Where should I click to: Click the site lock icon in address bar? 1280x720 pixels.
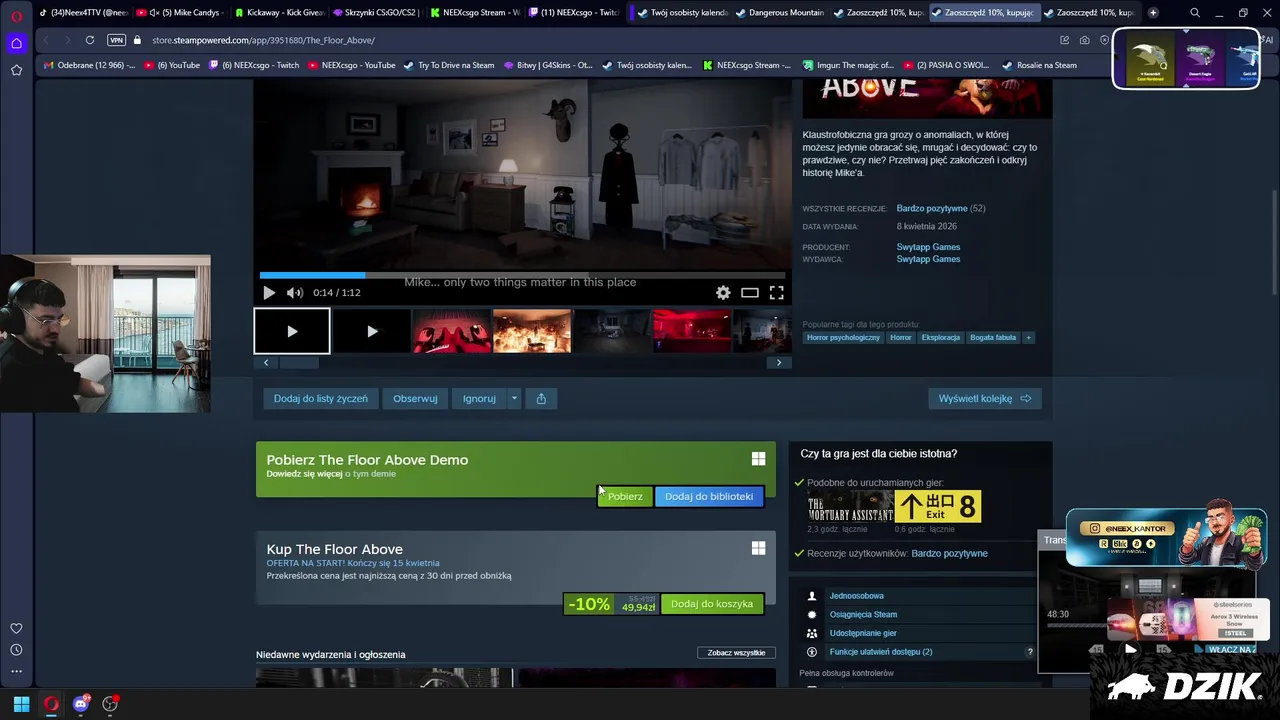click(x=139, y=40)
